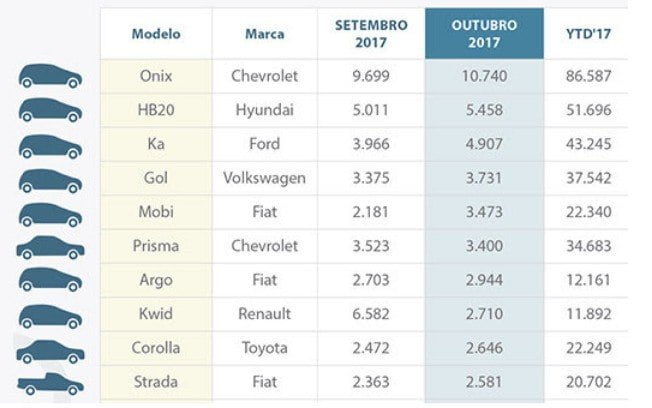The height and width of the screenshot is (408, 652).
Task: Click the sedan icon beside Corolla
Action: (50, 352)
